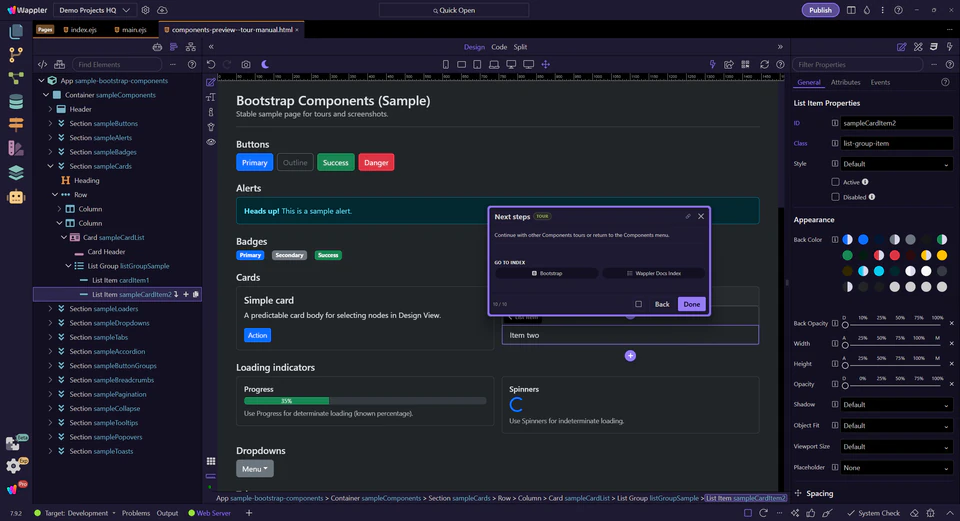960x521 pixels.
Task: Expand the Header tree node
Action: click(50, 109)
